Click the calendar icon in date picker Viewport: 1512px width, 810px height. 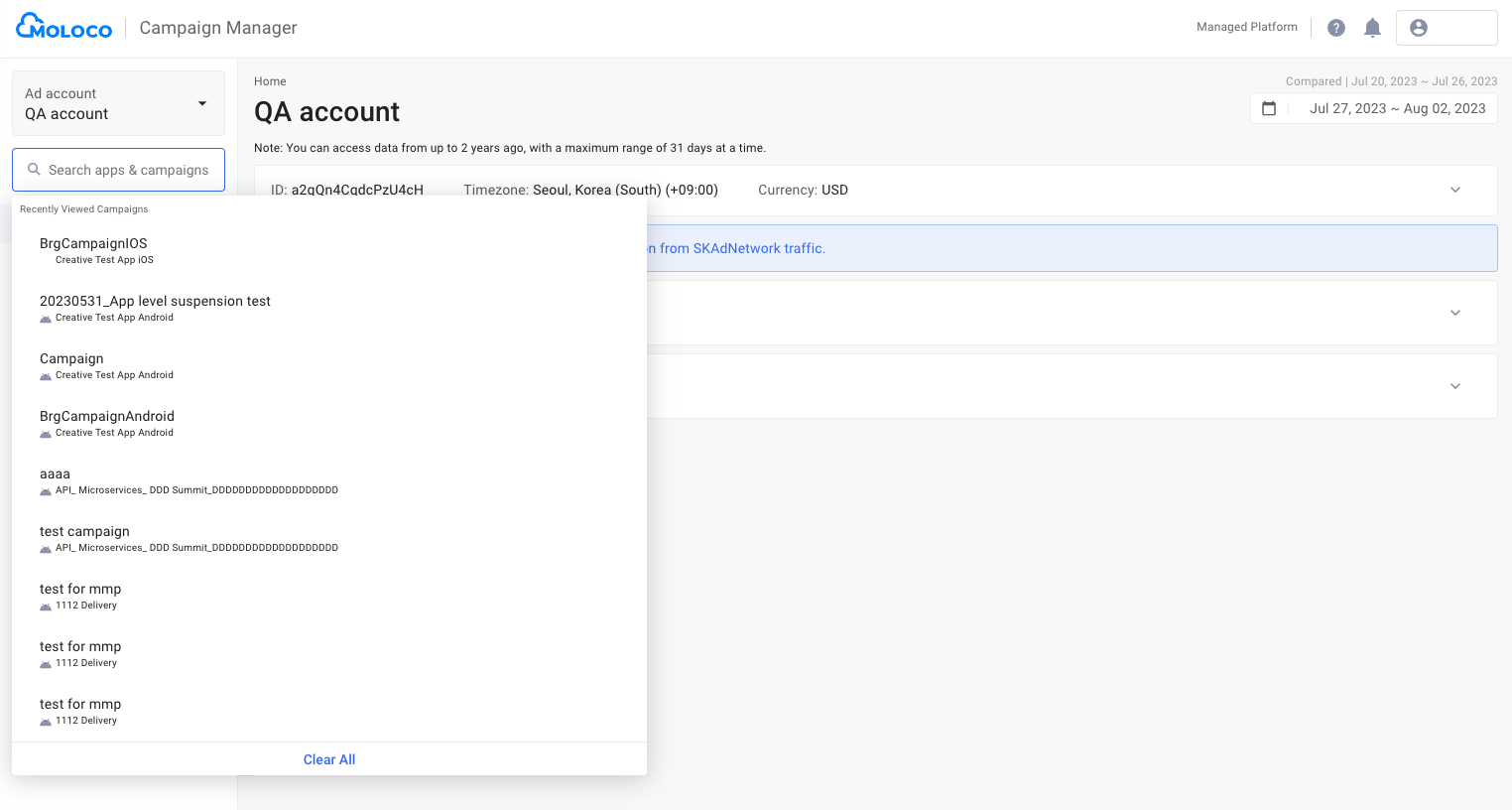pyautogui.click(x=1269, y=108)
